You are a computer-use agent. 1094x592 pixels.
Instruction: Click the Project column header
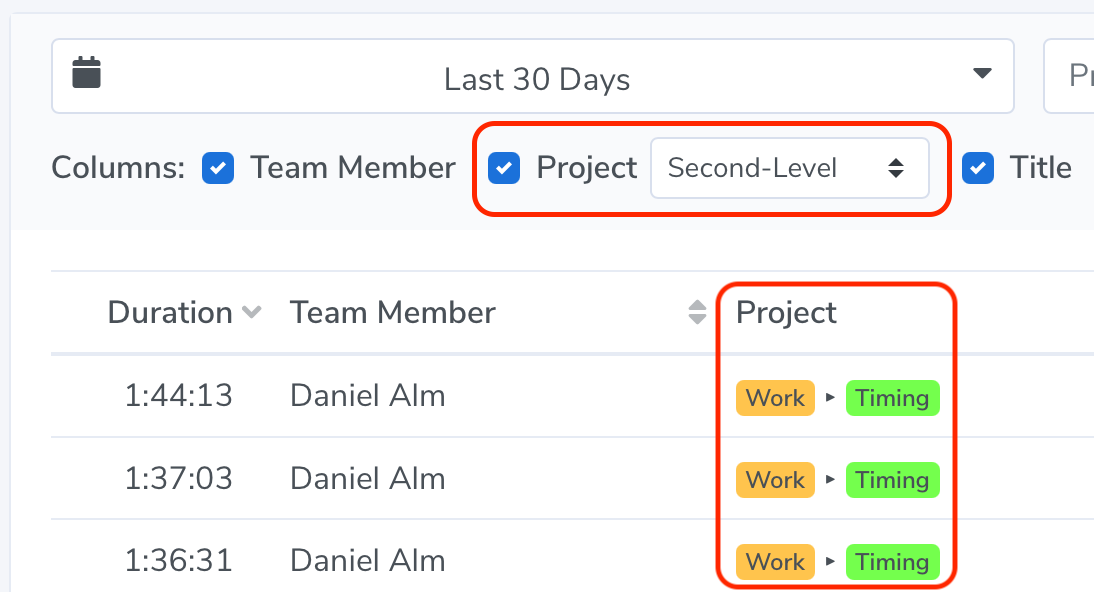786,312
